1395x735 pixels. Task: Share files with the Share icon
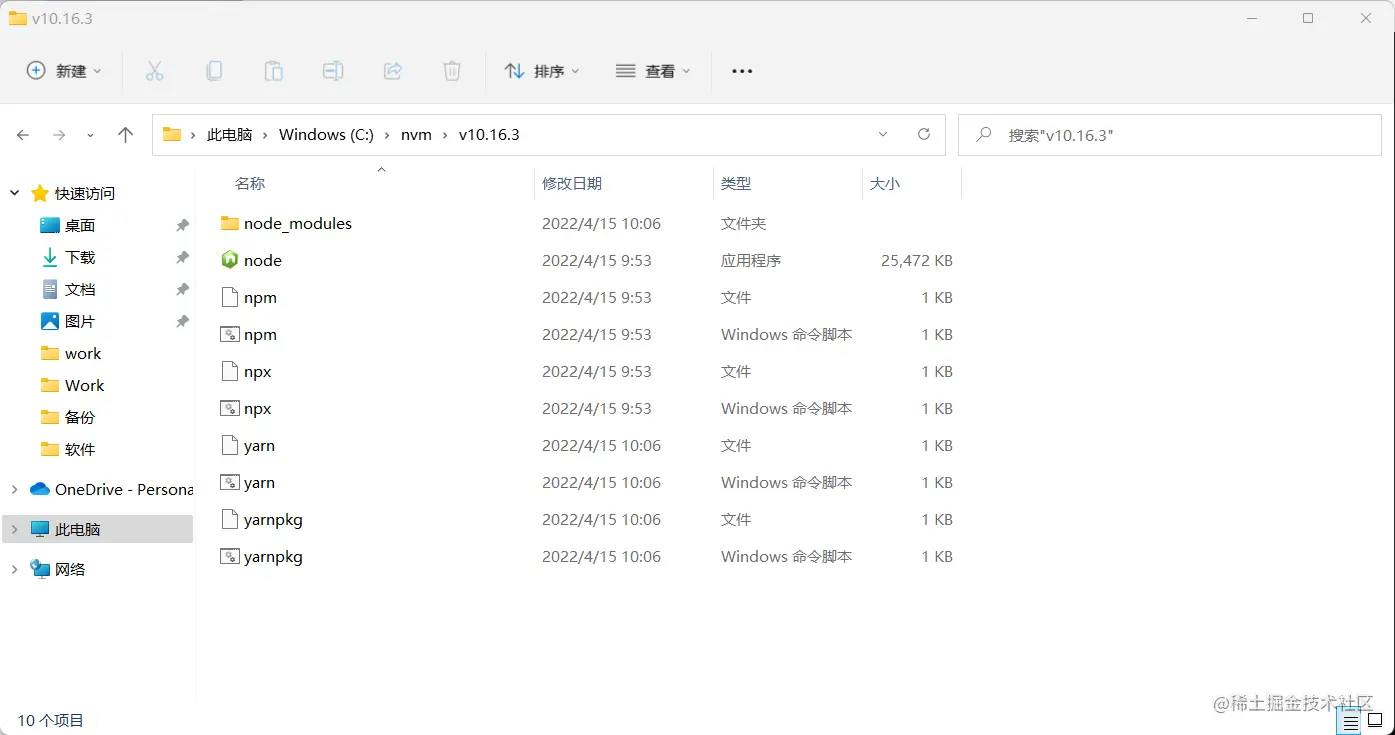[x=392, y=70]
